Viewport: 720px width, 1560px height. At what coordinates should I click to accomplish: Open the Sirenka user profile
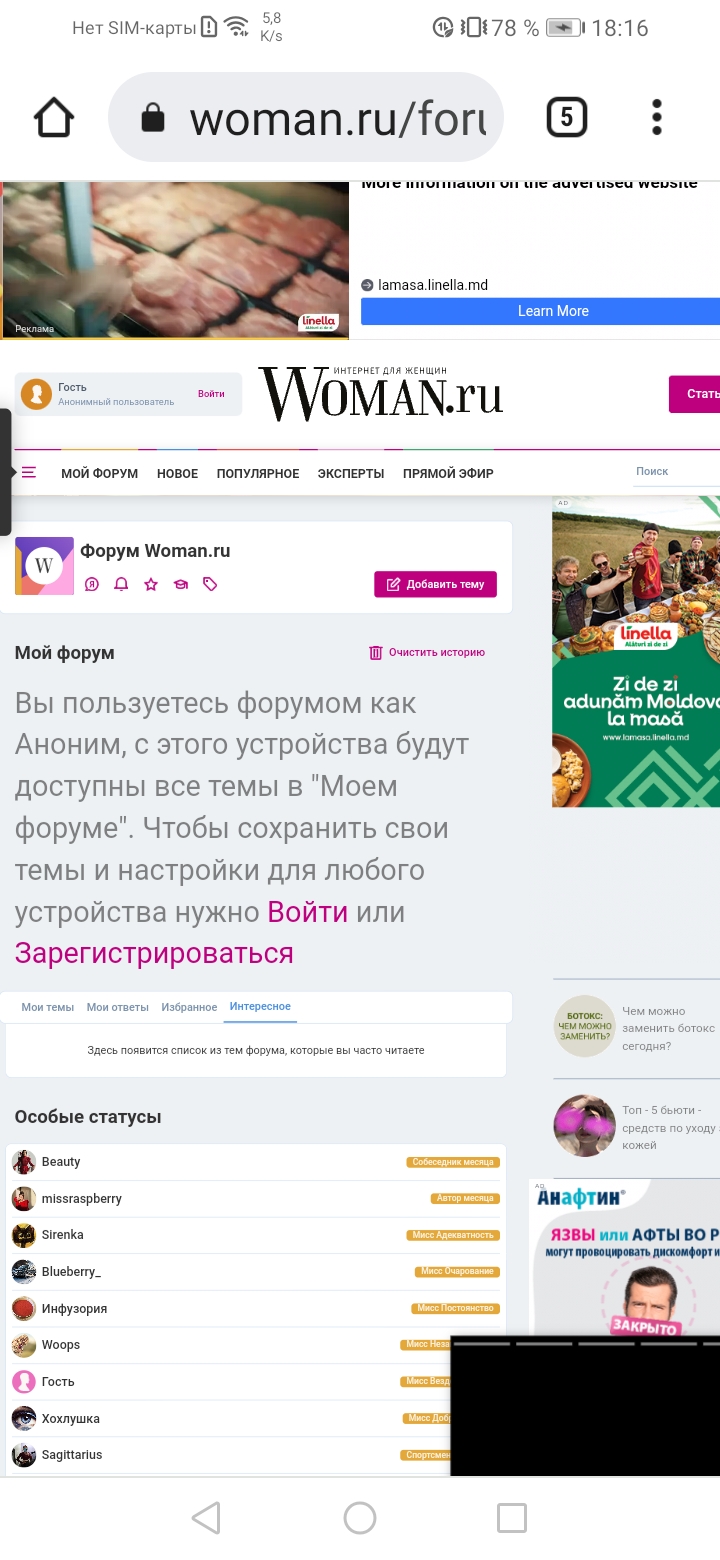click(x=63, y=1235)
